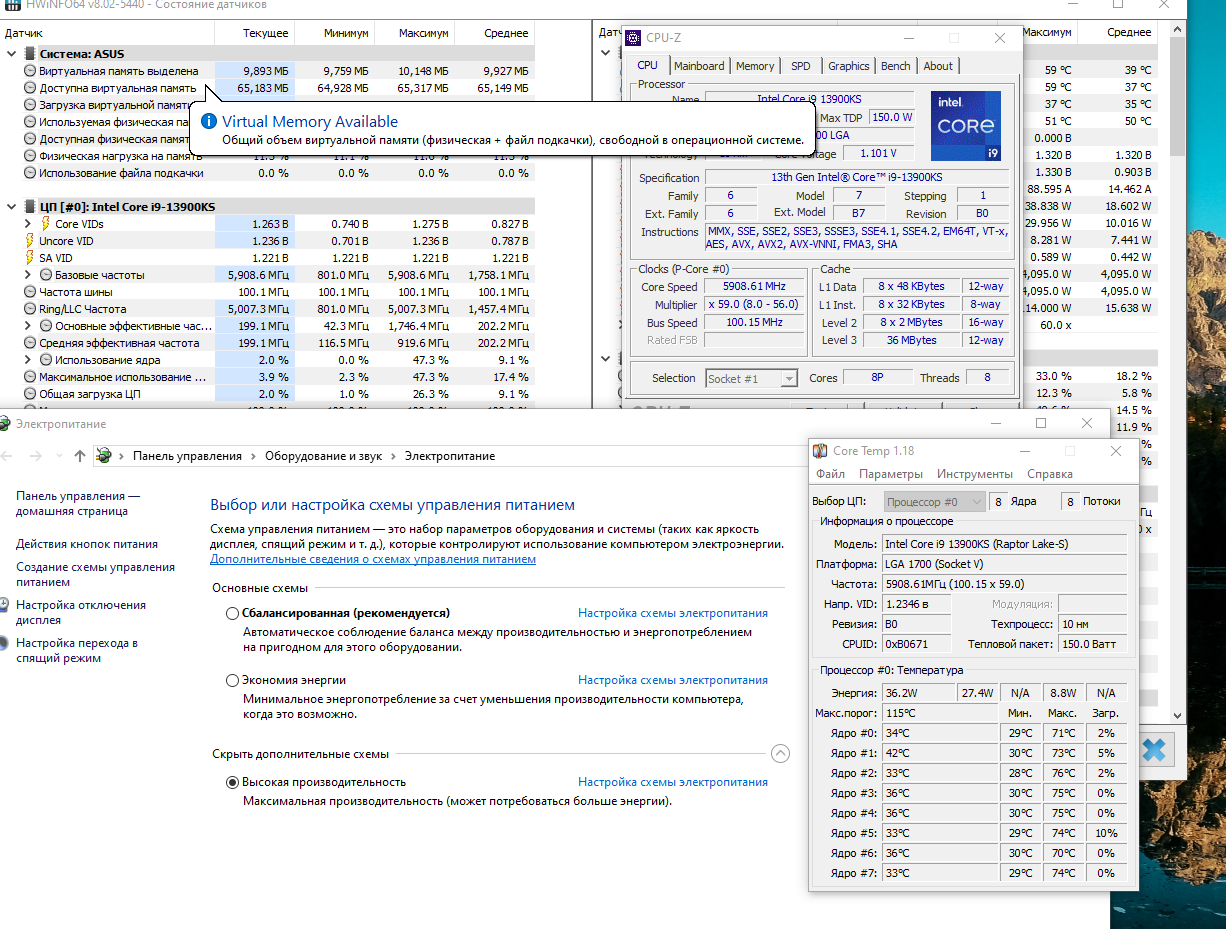Collapse the Система: ASUS sensor group
This screenshot has width=1226, height=929.
click(11, 54)
